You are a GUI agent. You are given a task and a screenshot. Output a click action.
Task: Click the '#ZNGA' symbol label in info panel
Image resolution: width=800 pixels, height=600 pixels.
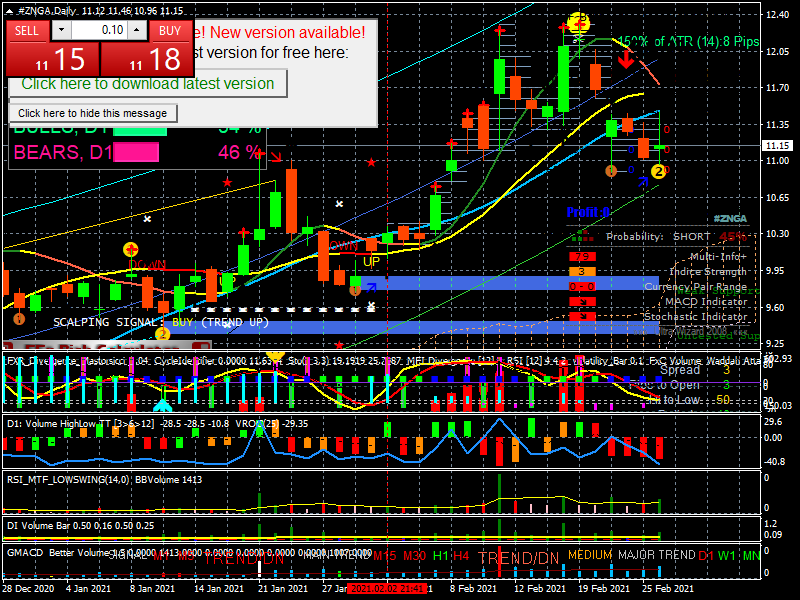[730, 218]
